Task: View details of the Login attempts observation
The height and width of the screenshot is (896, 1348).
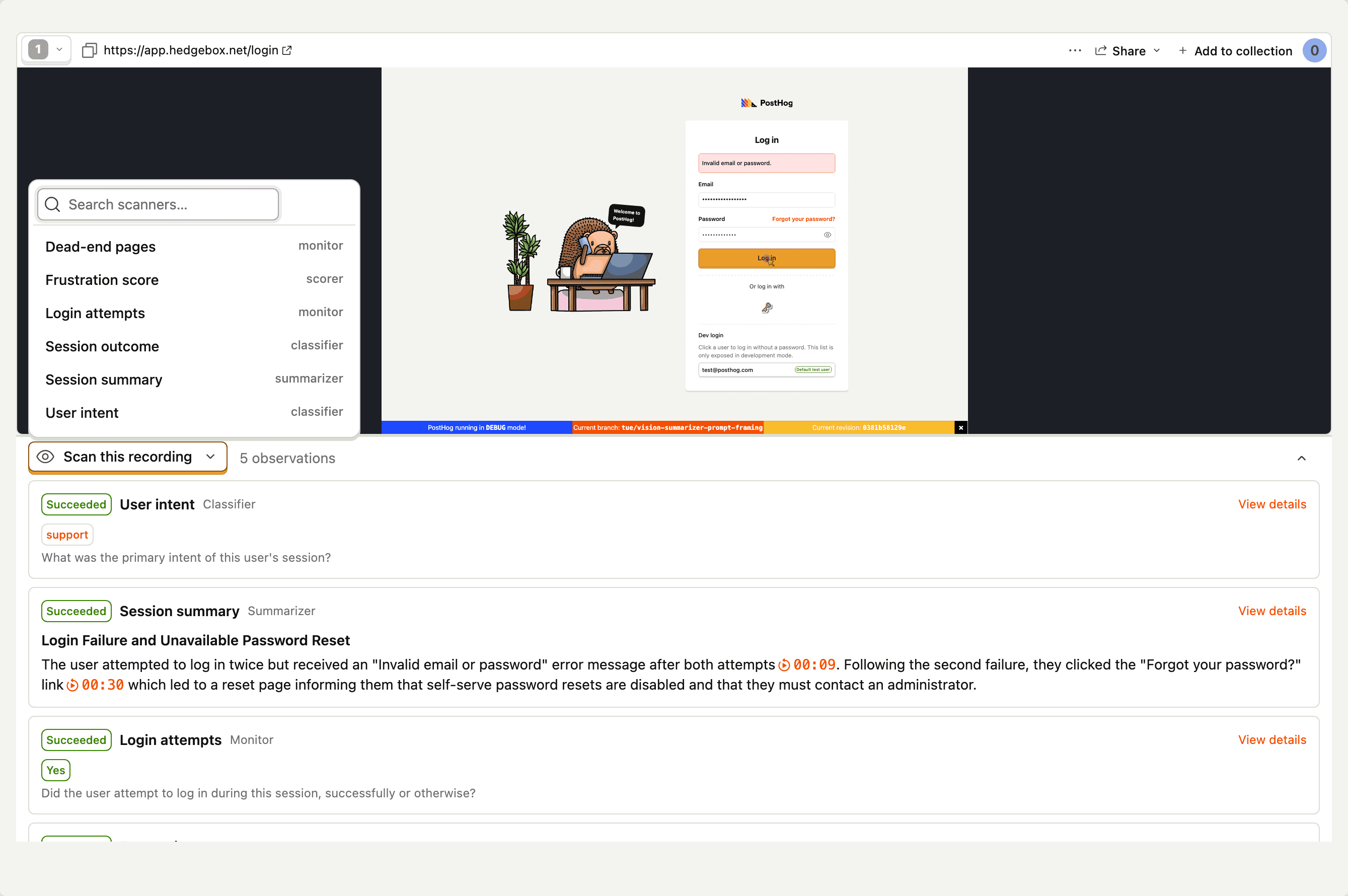Action: coord(1272,739)
